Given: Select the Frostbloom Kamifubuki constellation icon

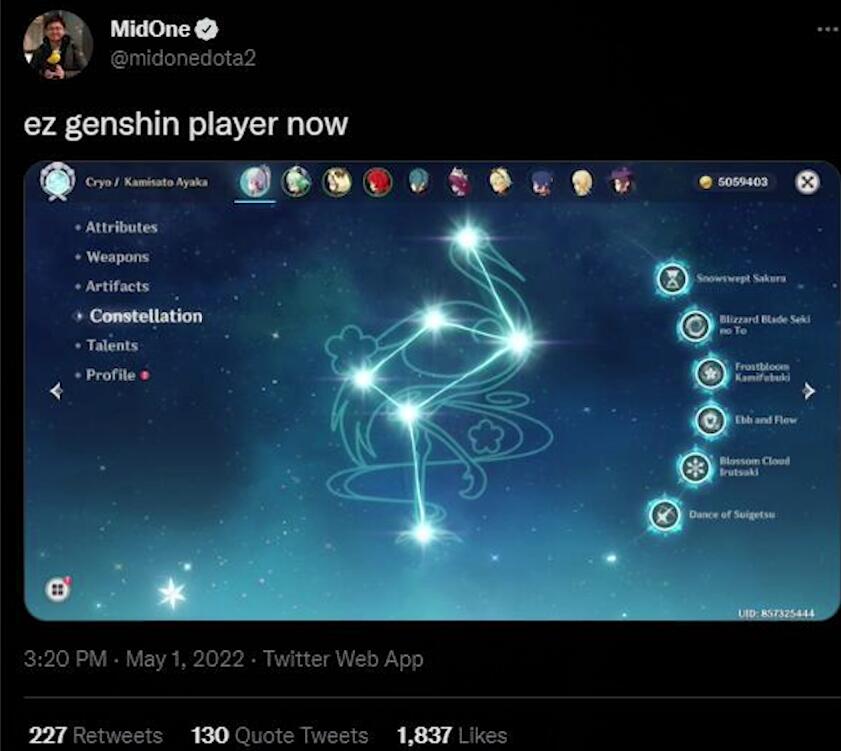Looking at the screenshot, I should click(711, 372).
